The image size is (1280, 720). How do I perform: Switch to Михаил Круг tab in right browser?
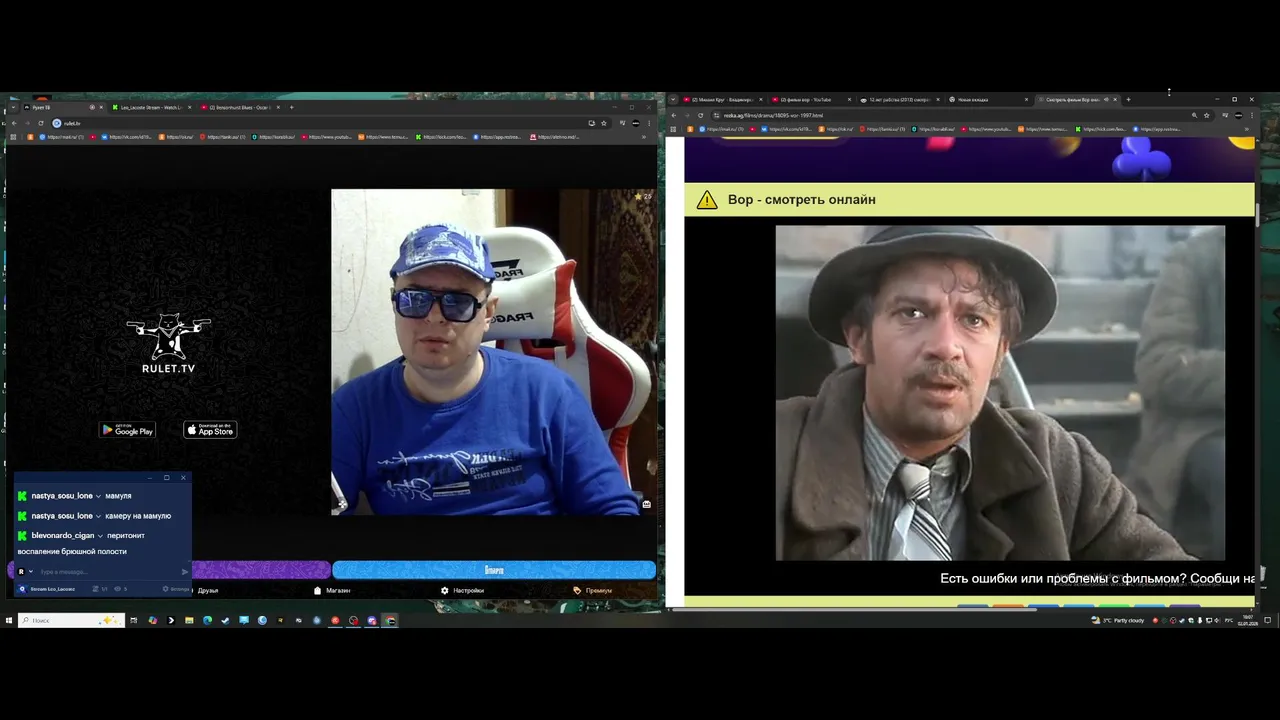click(x=722, y=100)
